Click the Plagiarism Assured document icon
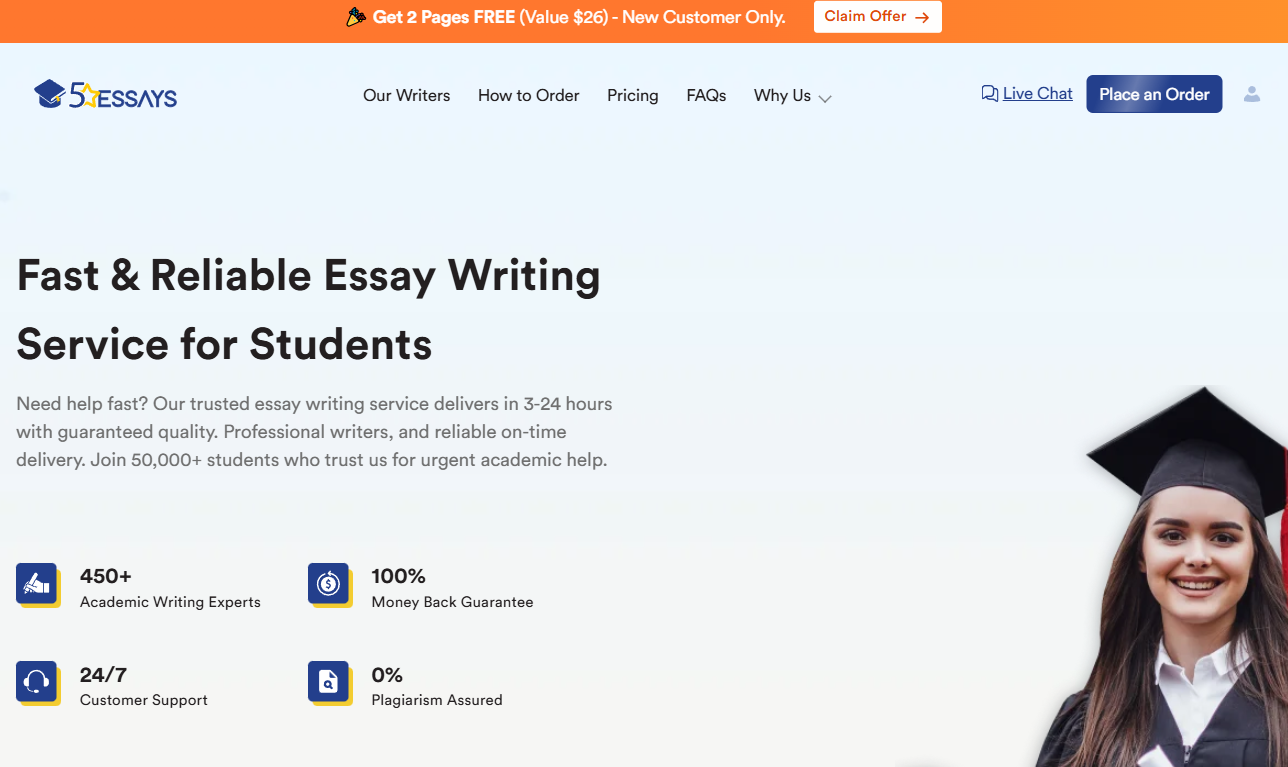Viewport: 1288px width, 767px height. click(x=329, y=682)
